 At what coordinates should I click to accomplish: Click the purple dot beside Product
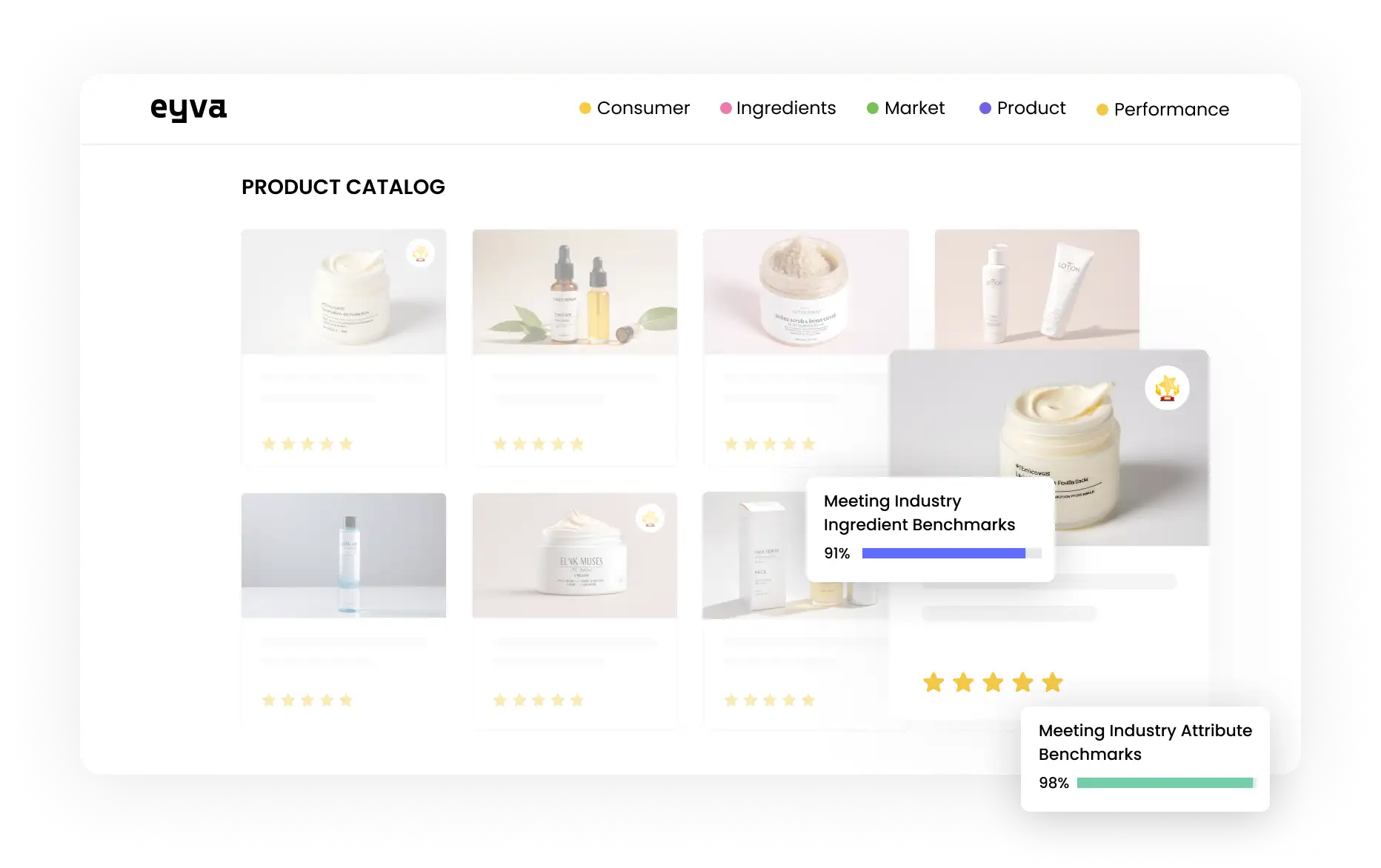click(x=985, y=109)
